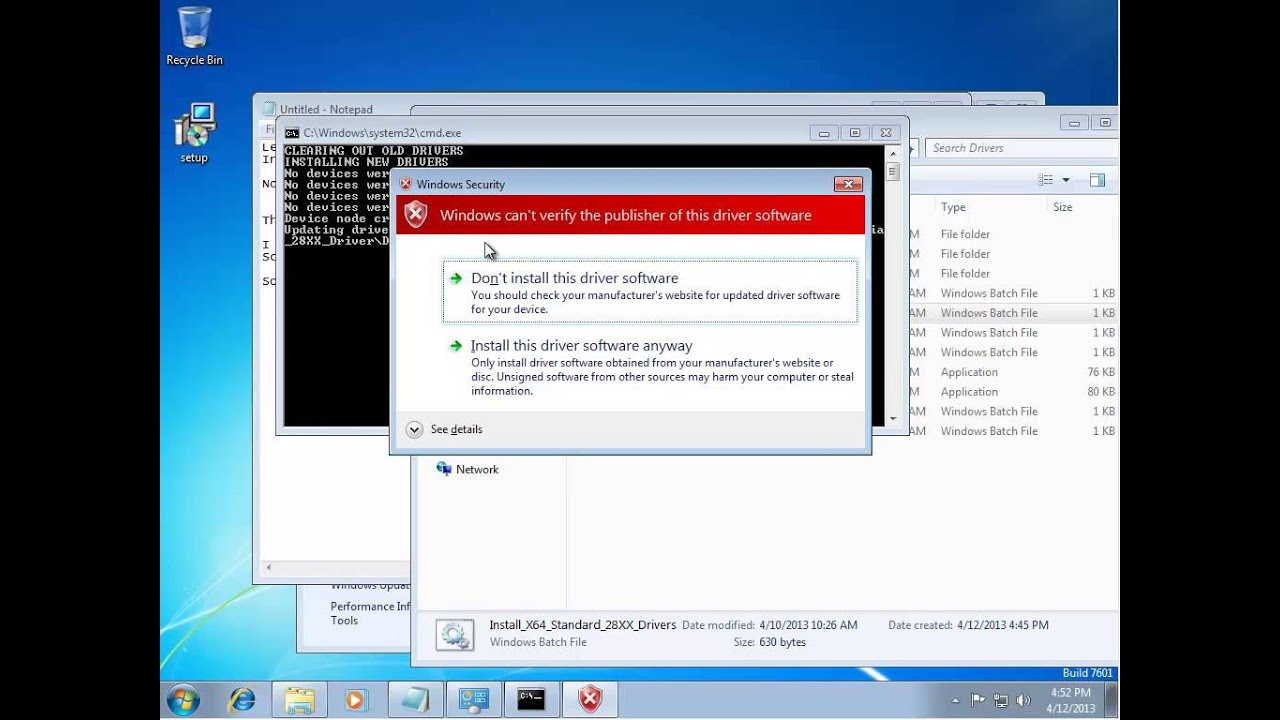The height and width of the screenshot is (720, 1280).
Task: Click the cmd.exe scrollbar down arrow
Action: pyautogui.click(x=892, y=419)
